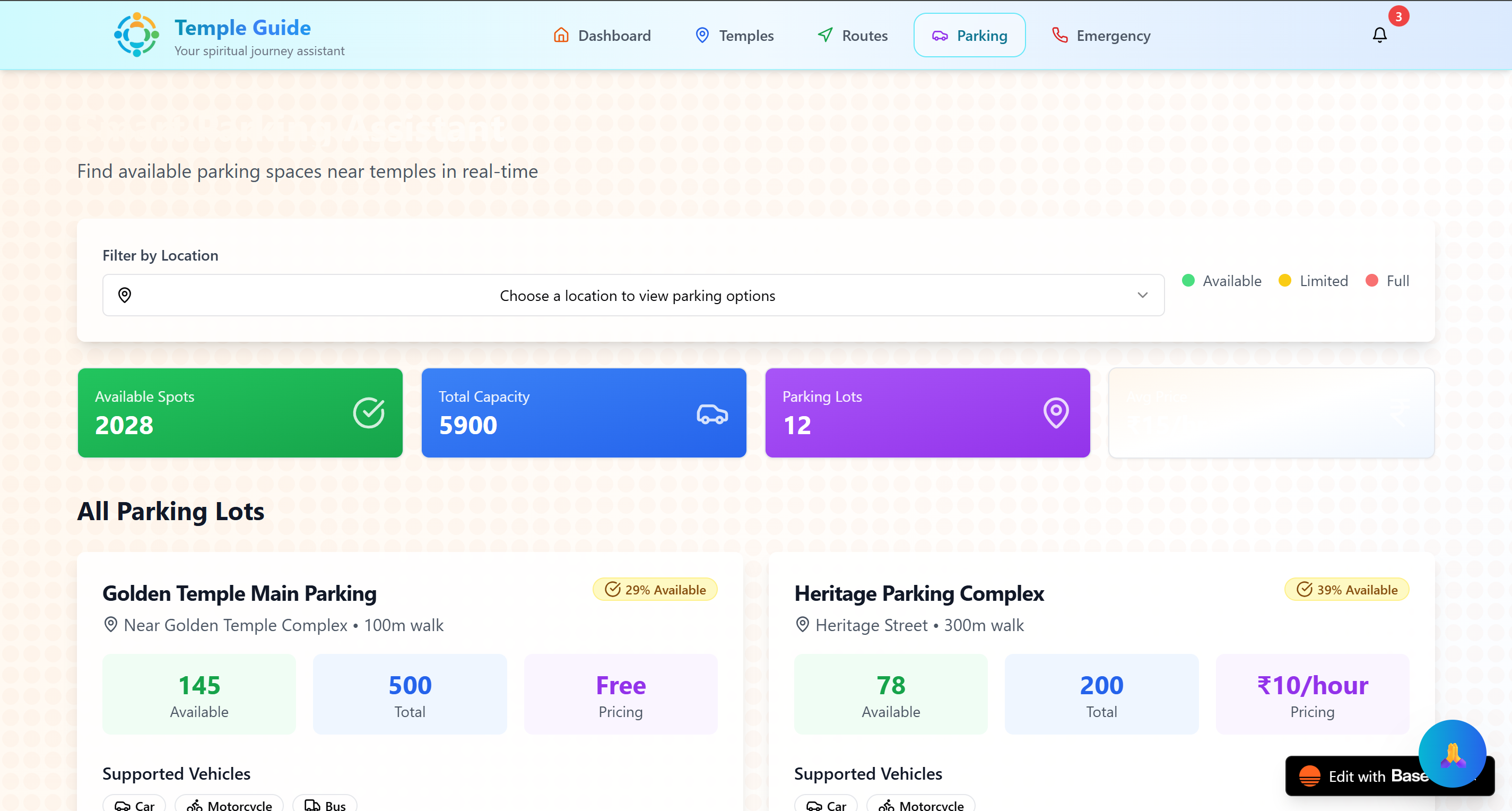Screen dimensions: 1512x811
Task: Click the 29% Available badge
Action: click(x=655, y=589)
